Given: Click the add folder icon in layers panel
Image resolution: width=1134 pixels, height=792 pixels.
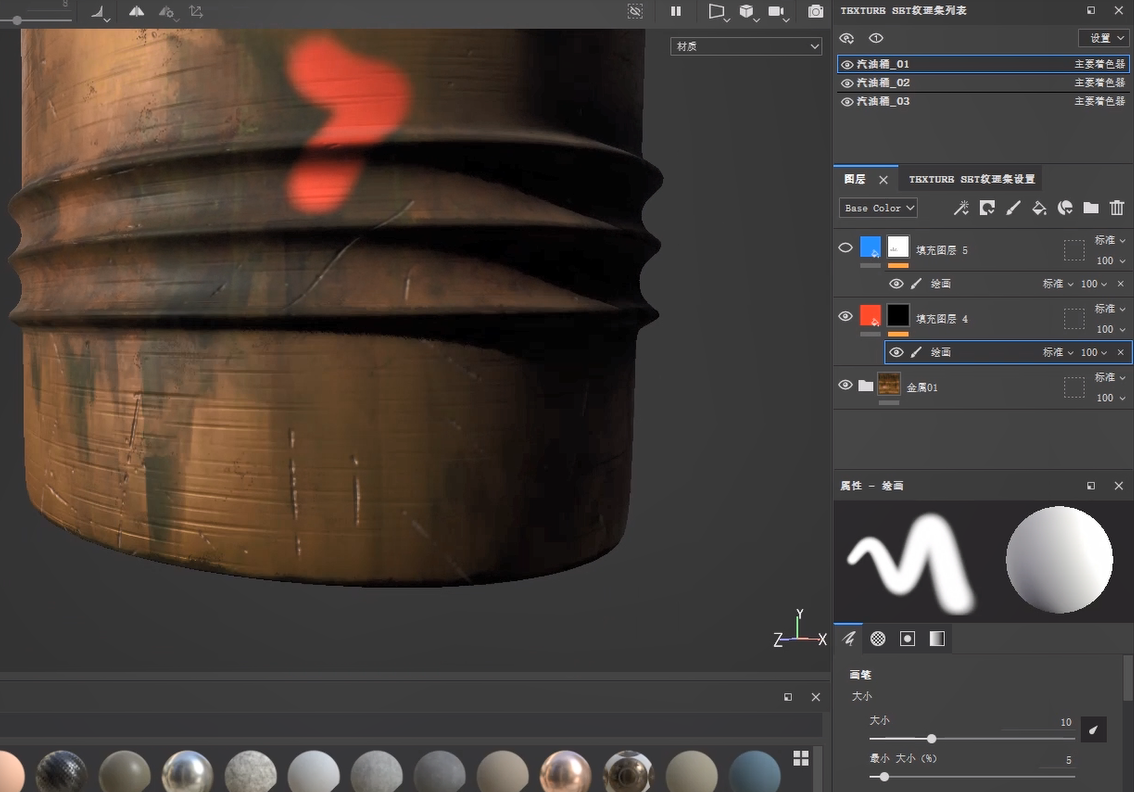Looking at the screenshot, I should coord(1091,208).
